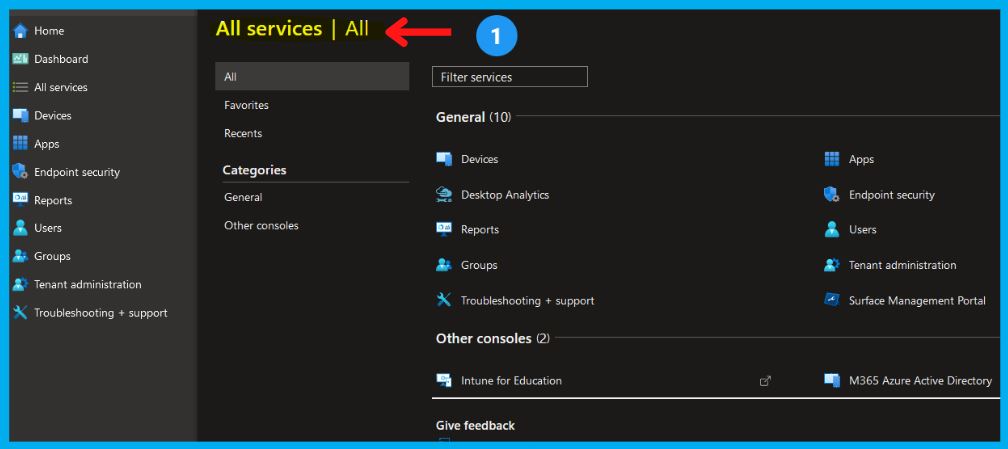Viewport: 1008px width, 449px height.
Task: Open Troubleshooting + support in General list
Action: click(527, 300)
